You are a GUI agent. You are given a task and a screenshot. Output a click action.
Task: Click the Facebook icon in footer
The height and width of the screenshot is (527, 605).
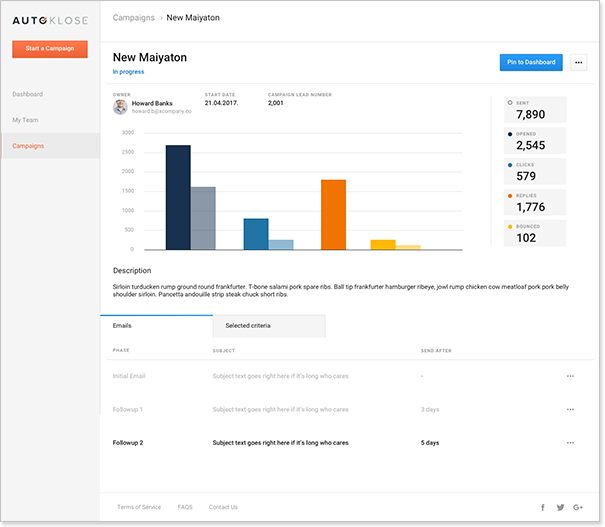tap(543, 507)
